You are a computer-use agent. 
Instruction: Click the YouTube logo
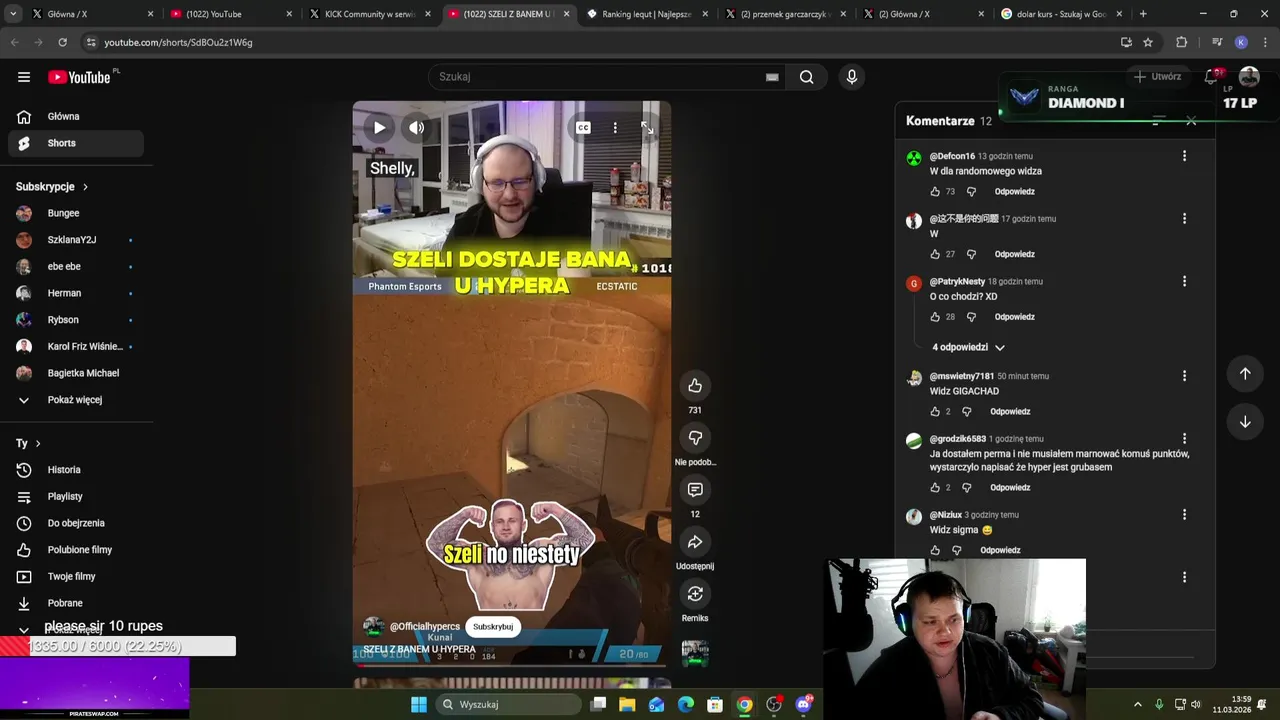click(x=79, y=77)
